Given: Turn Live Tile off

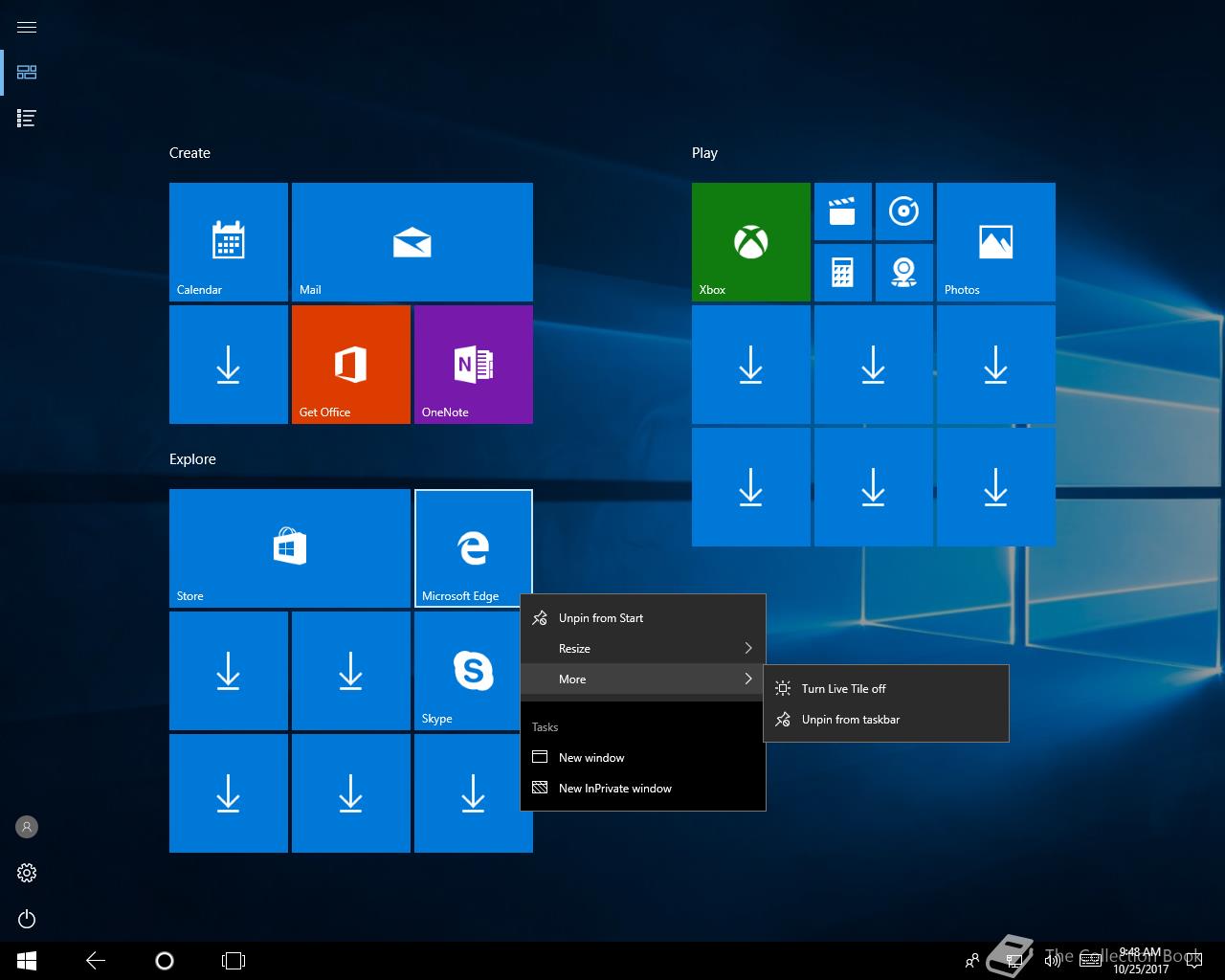Looking at the screenshot, I should point(886,688).
